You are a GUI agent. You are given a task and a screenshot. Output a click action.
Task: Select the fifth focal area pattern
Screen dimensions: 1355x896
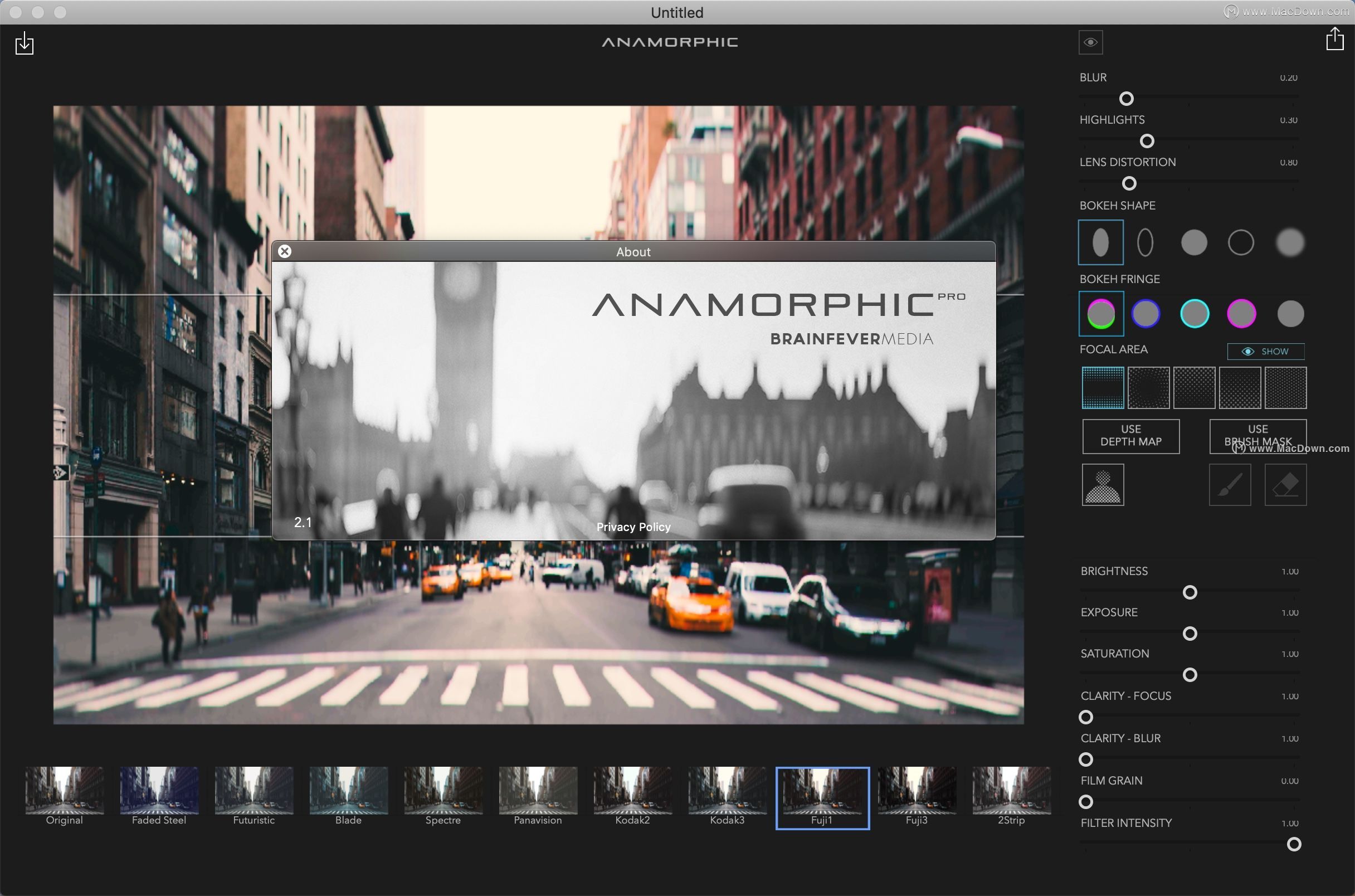[1285, 388]
